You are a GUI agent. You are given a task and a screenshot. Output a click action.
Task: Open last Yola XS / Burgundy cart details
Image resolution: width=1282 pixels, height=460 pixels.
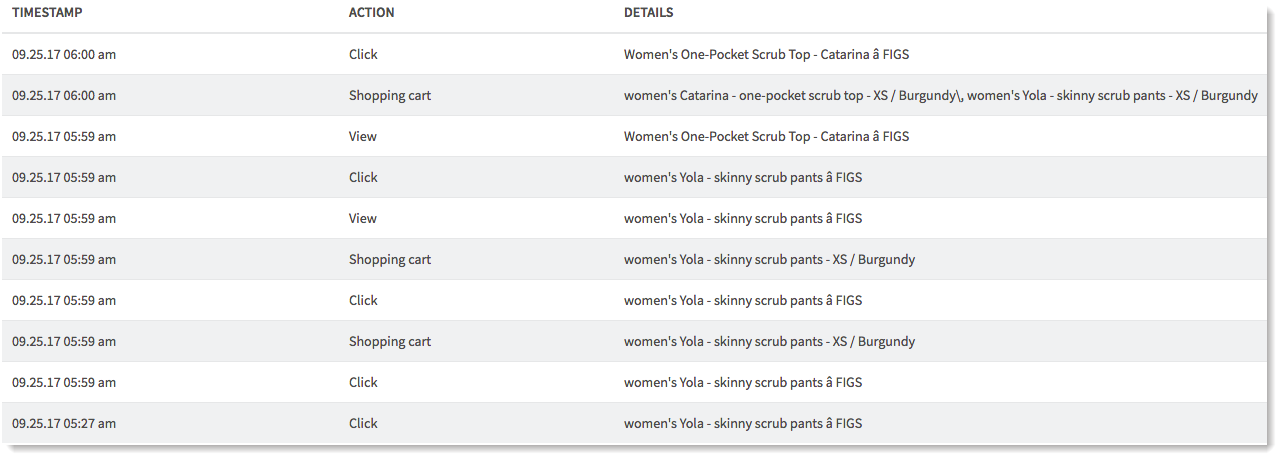click(x=769, y=342)
